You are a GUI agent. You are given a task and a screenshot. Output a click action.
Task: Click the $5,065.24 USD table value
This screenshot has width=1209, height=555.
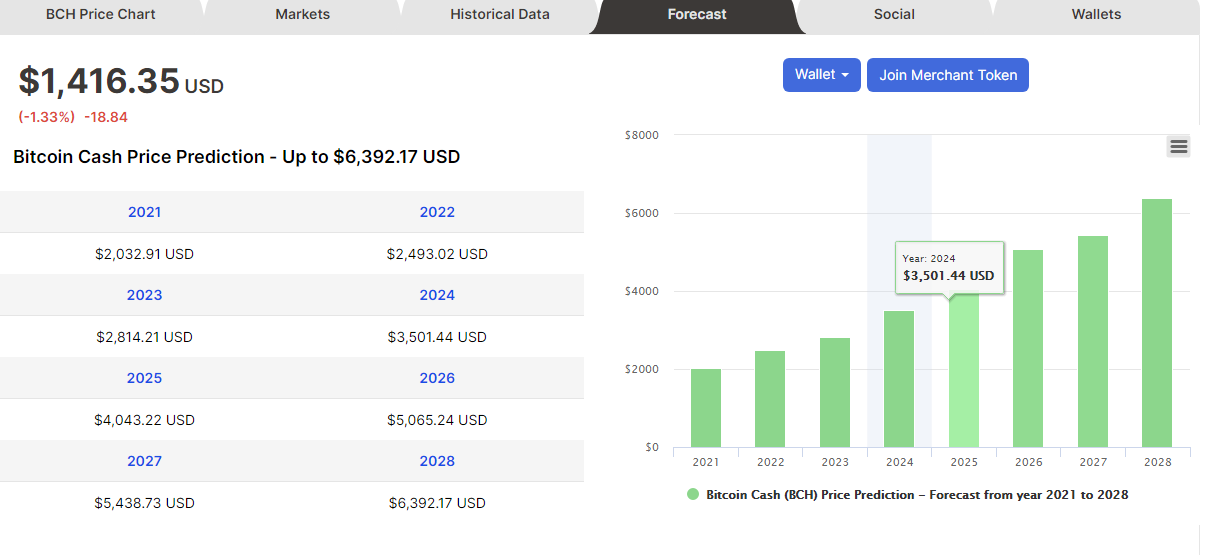[x=437, y=420]
